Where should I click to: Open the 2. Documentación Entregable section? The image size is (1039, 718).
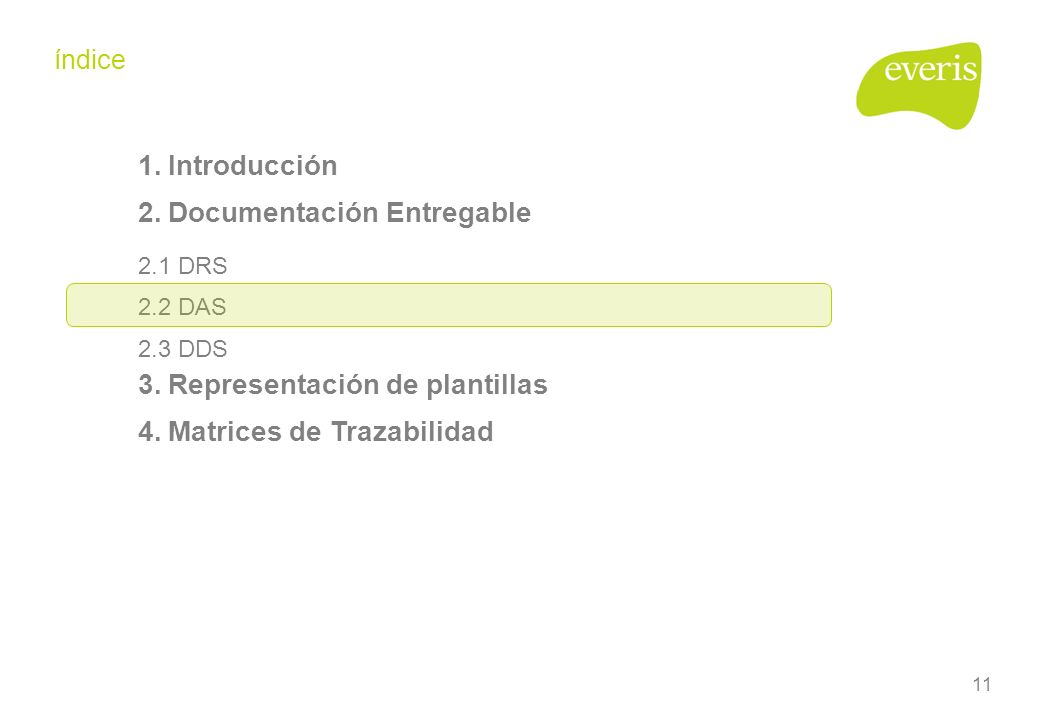[x=335, y=213]
